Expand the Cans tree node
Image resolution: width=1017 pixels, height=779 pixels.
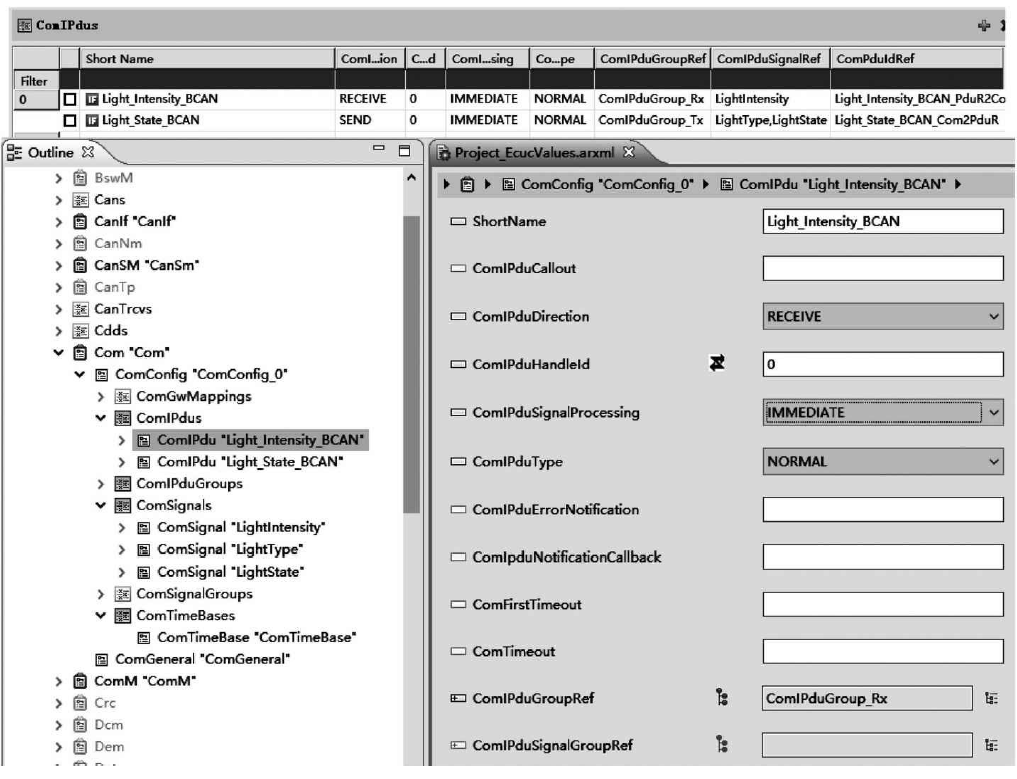(x=58, y=200)
